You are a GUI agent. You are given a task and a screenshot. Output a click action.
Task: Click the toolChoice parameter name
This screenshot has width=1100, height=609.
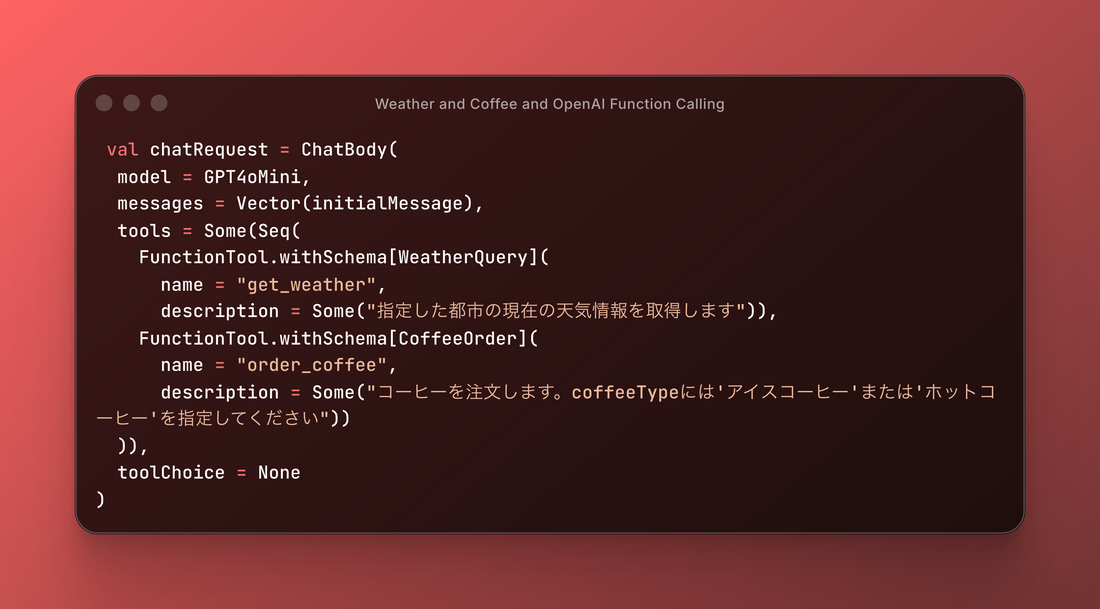point(171,472)
